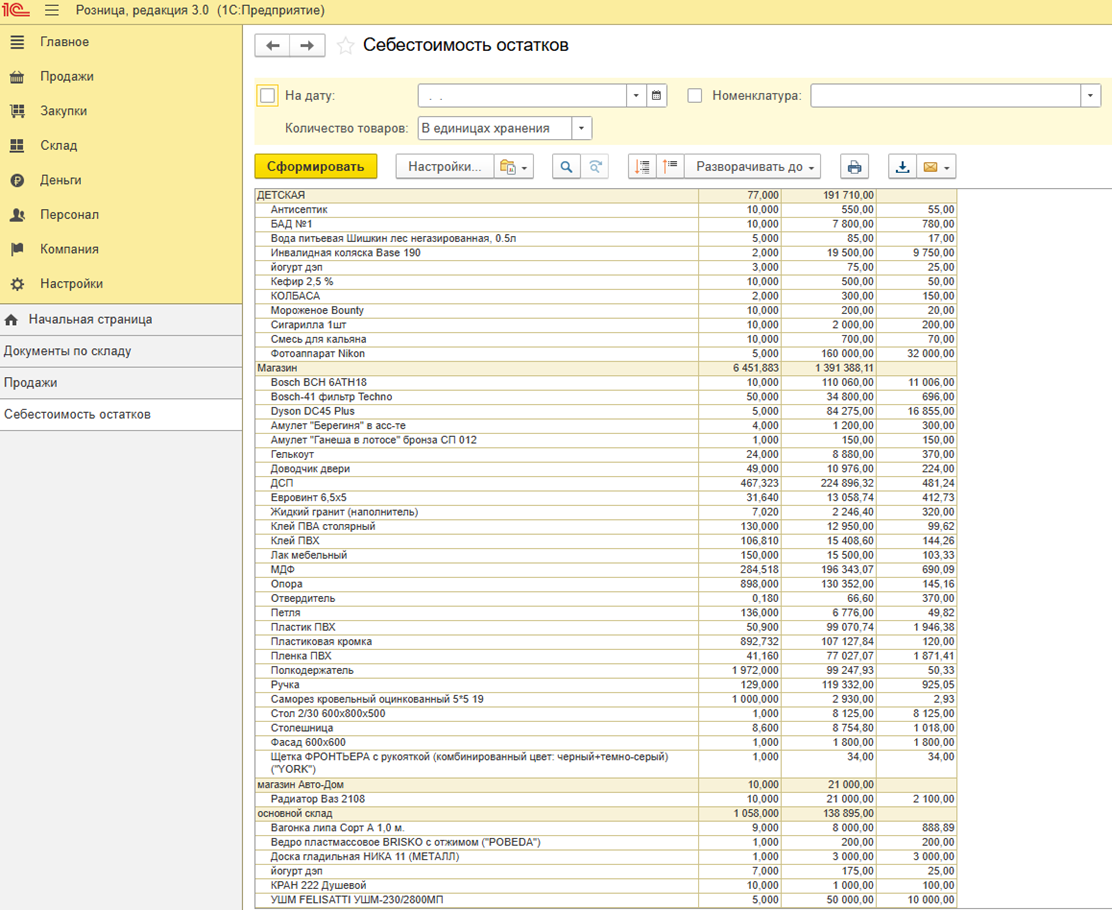
Task: Open Номенклатура field dropdown arrow
Action: [x=1090, y=96]
